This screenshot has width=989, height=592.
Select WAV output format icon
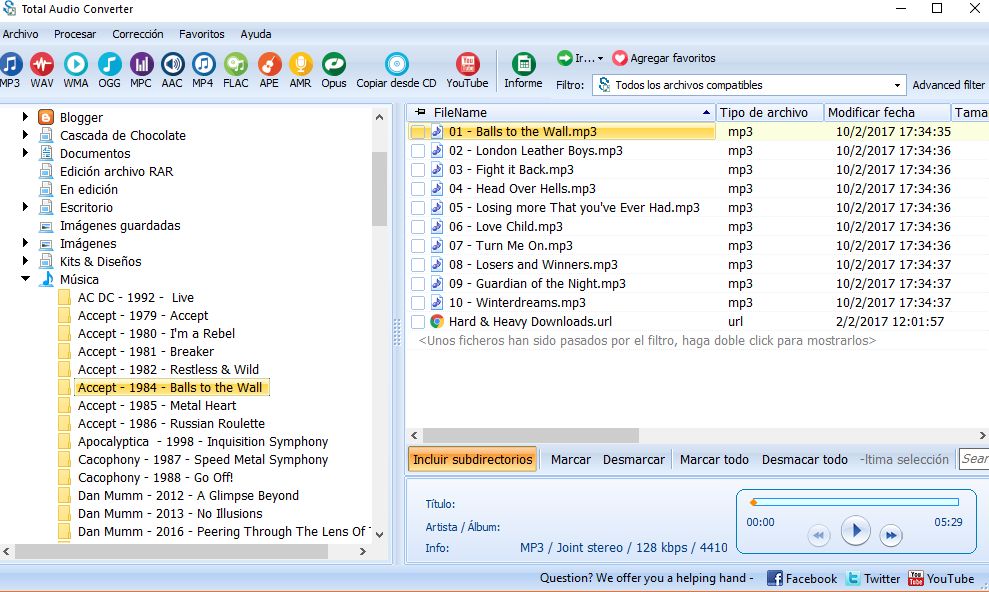pyautogui.click(x=42, y=64)
